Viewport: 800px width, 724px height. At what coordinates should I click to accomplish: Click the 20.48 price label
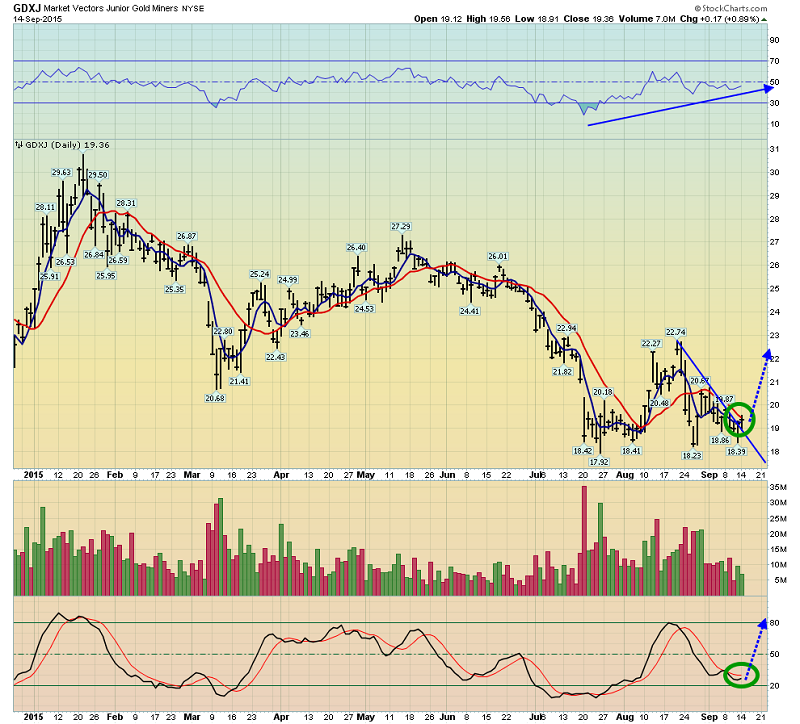click(x=660, y=403)
